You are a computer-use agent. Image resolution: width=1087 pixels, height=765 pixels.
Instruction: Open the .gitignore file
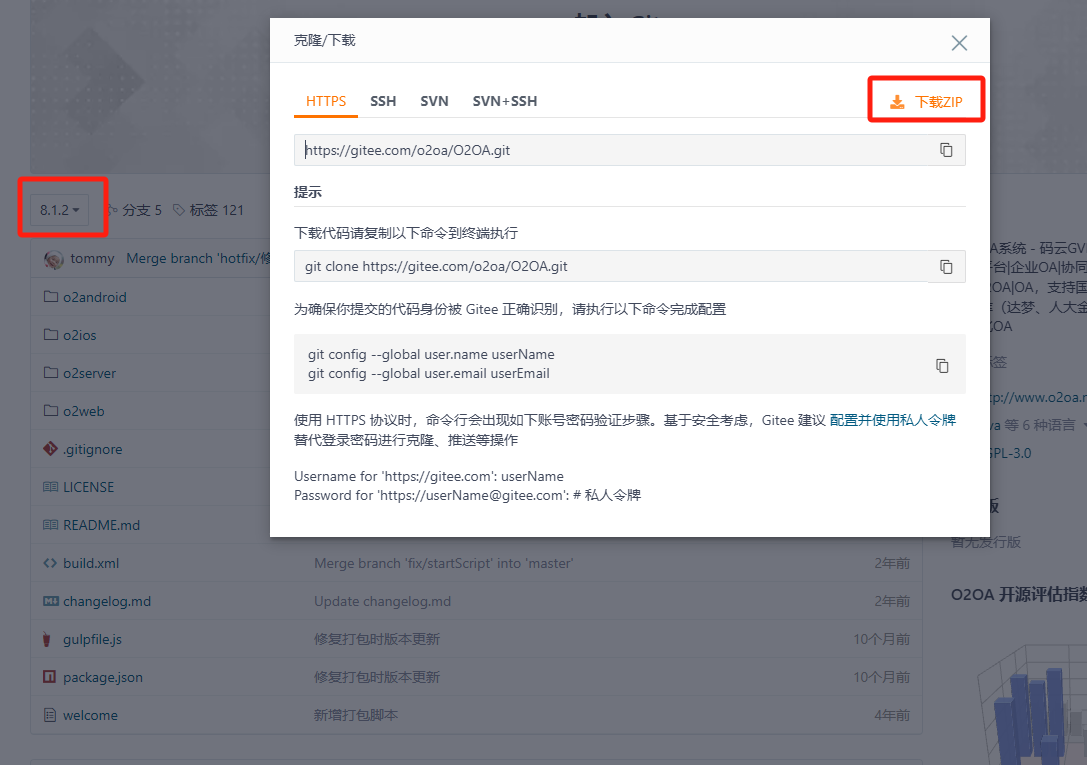pos(92,450)
